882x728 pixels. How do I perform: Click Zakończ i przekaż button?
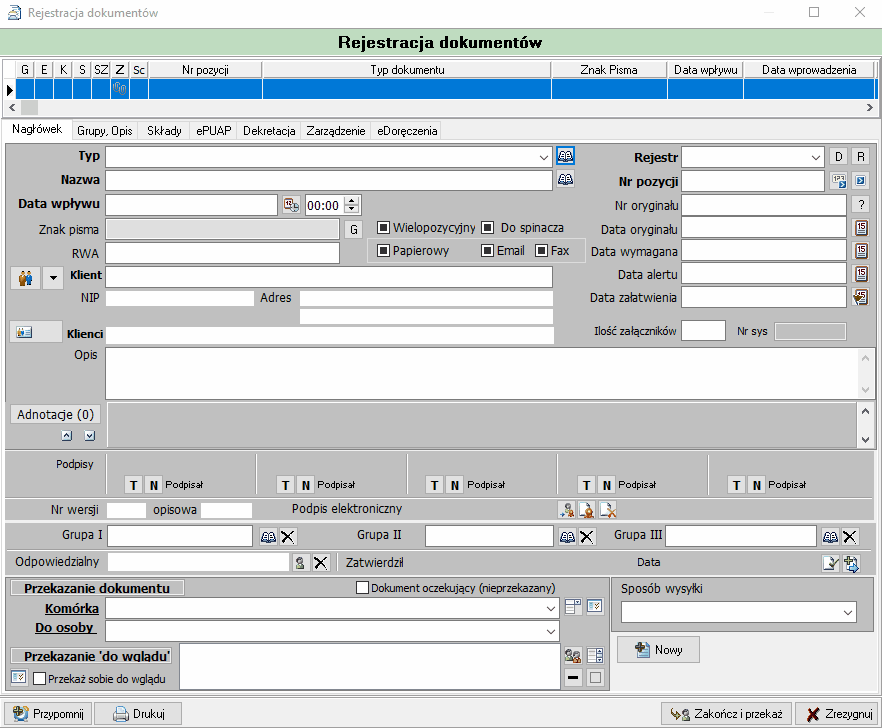tap(727, 713)
